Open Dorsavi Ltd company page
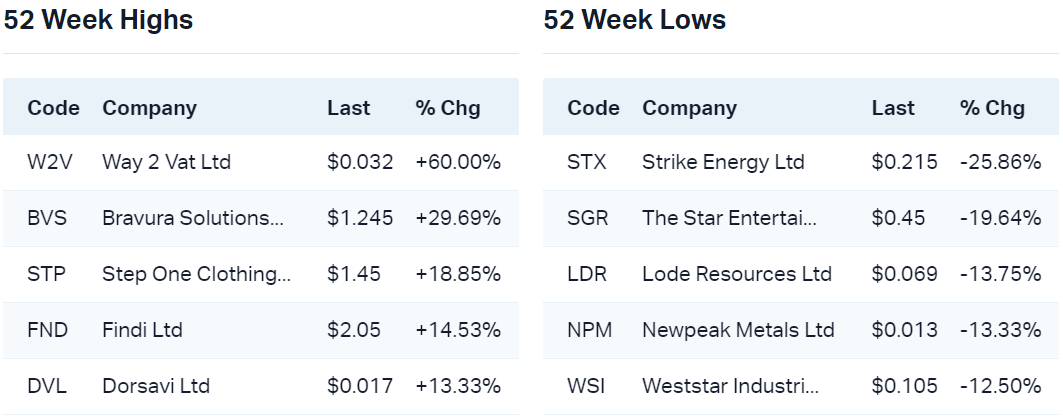 (x=155, y=386)
